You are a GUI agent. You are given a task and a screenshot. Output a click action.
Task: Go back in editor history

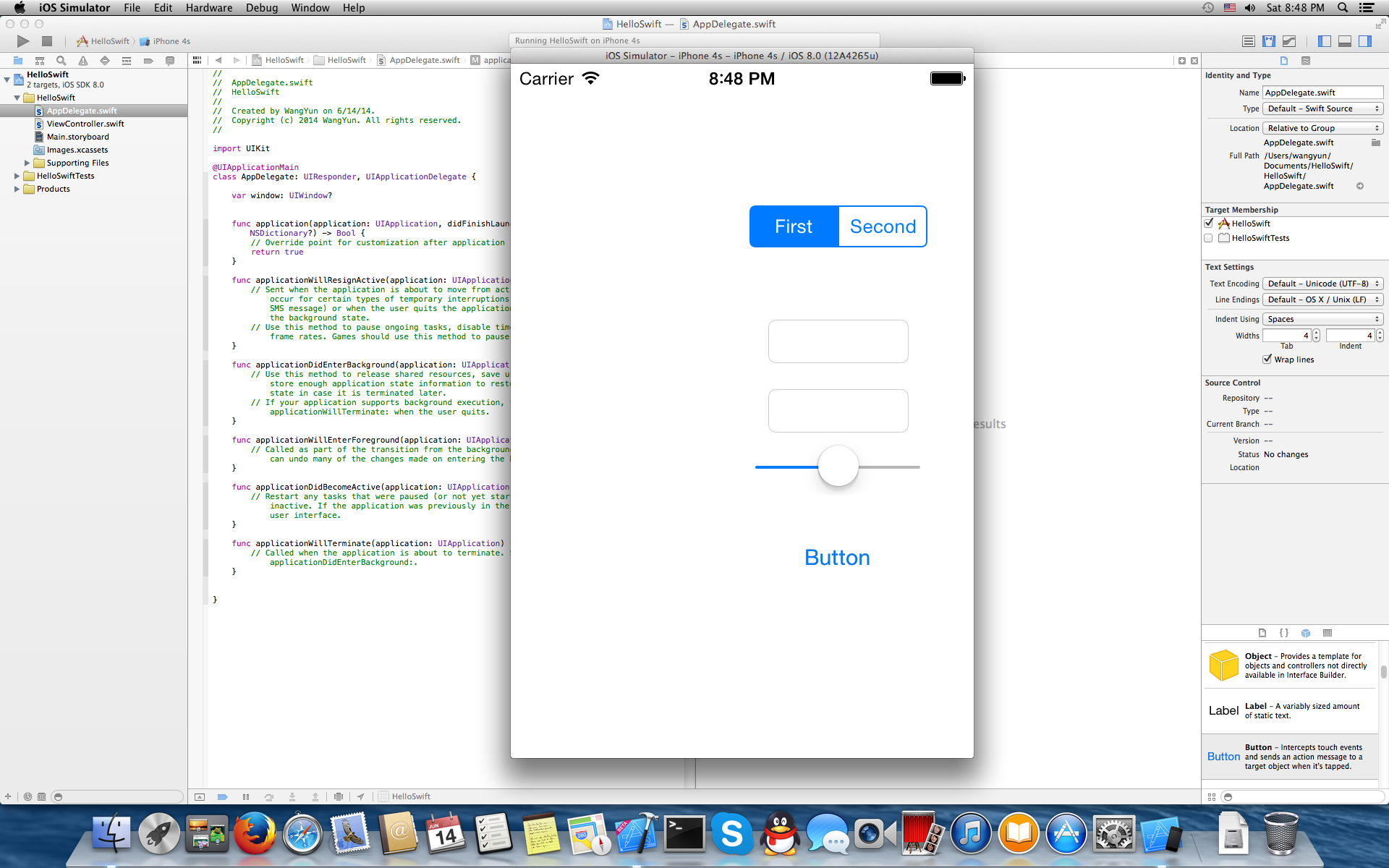pyautogui.click(x=218, y=60)
